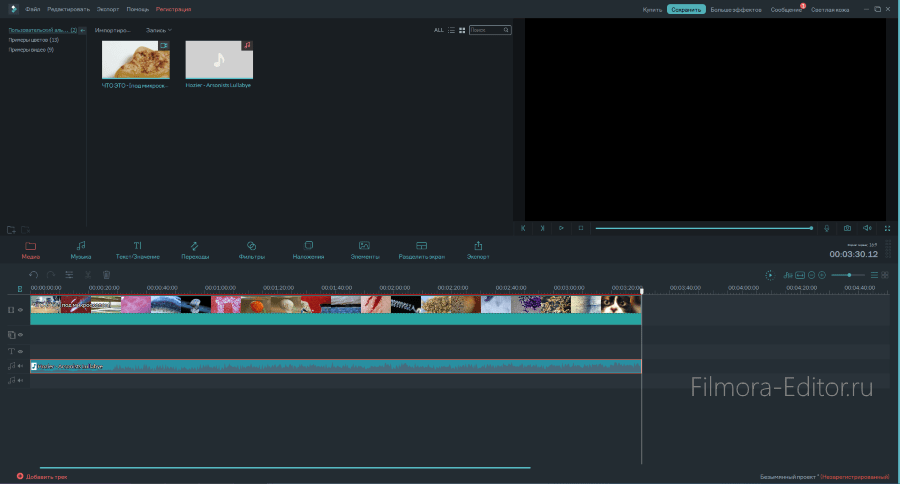Toggle visibility of the main video track
The width and height of the screenshot is (900, 484).
pyautogui.click(x=20, y=310)
